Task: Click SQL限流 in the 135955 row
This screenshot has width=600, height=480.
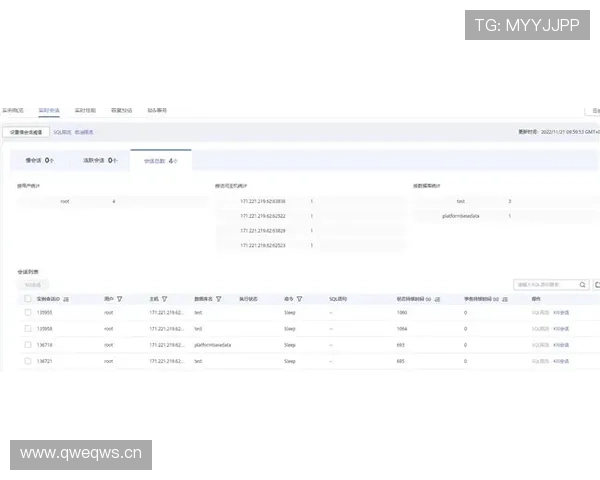Action: [x=540, y=313]
